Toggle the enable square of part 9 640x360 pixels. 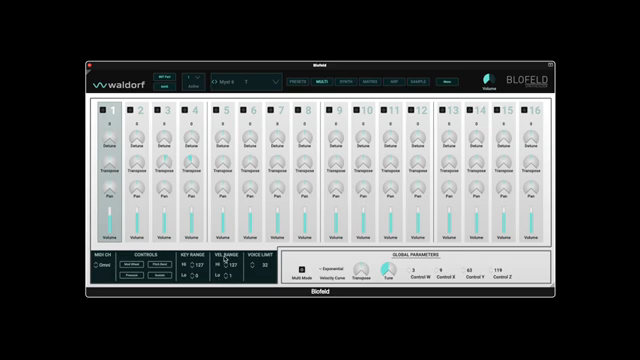[x=329, y=110]
